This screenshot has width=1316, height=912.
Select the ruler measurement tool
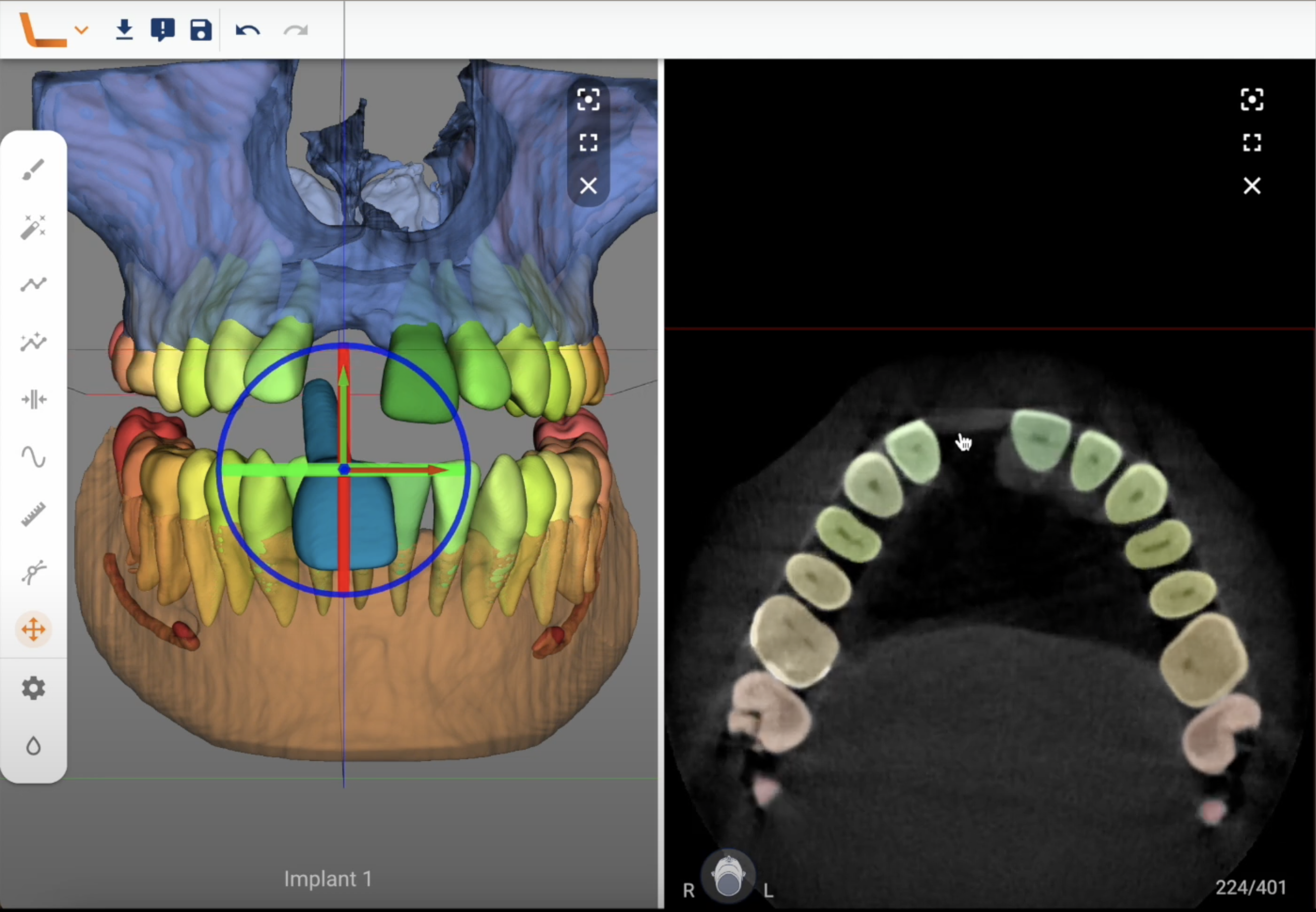[x=33, y=514]
